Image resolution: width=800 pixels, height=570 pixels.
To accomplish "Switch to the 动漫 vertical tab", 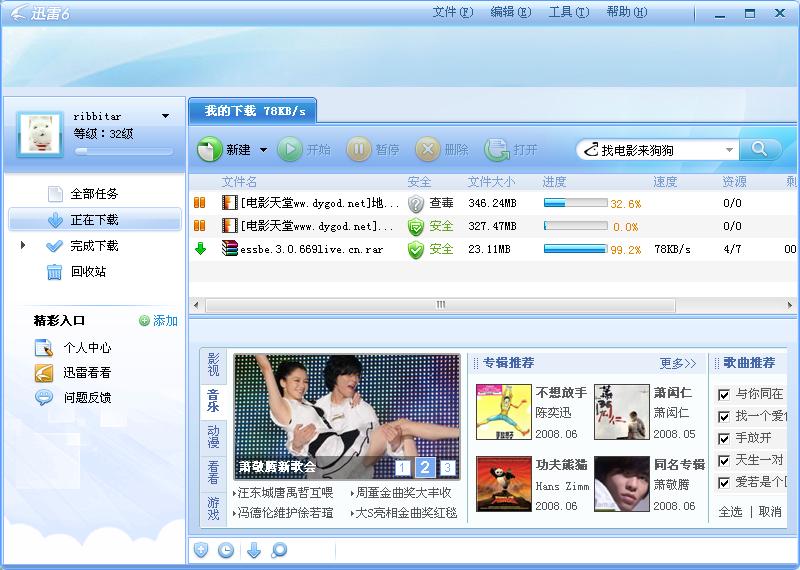I will tap(213, 437).
